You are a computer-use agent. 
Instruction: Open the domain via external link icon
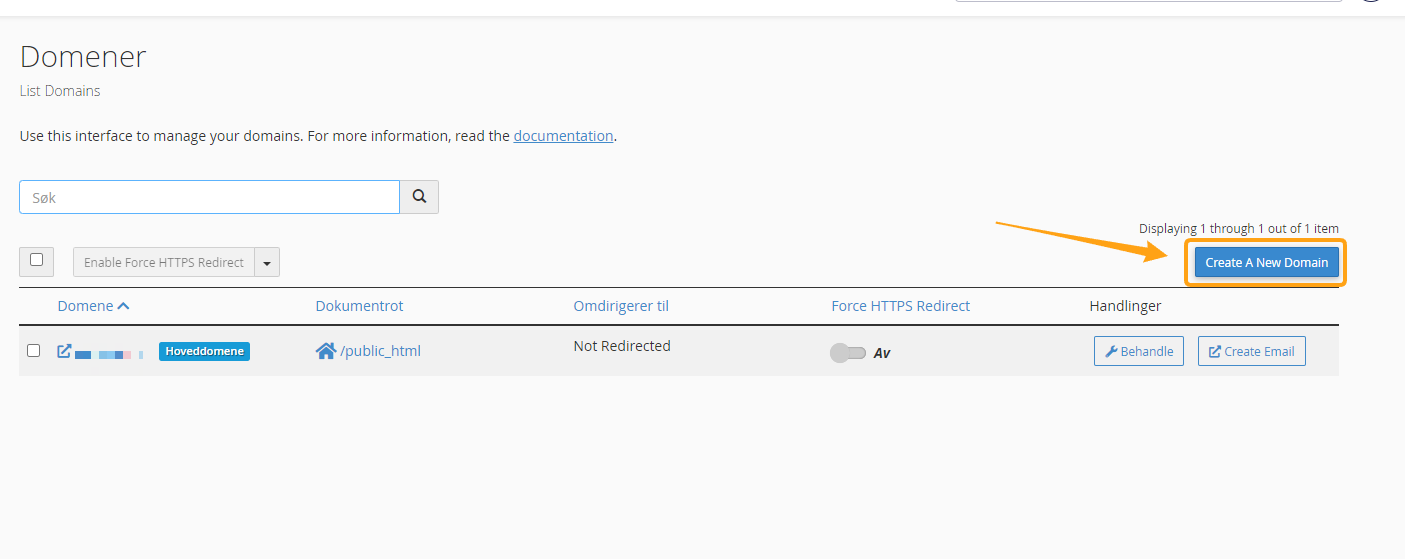(x=64, y=351)
